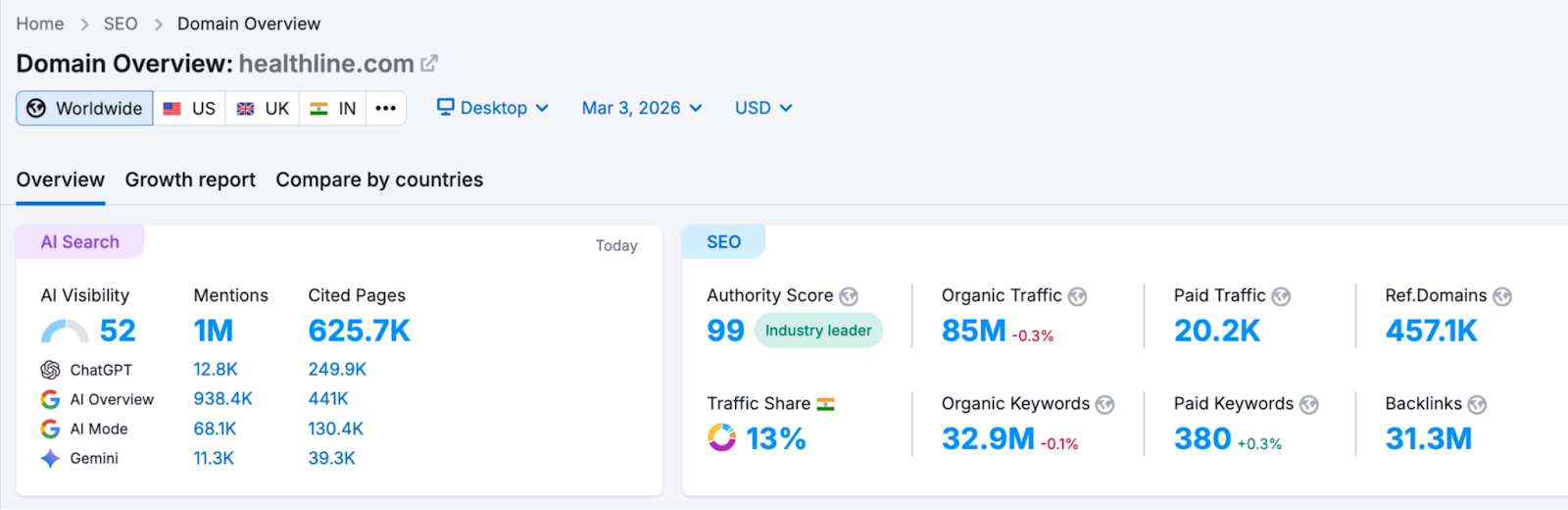Click the globe icon next to Paid Traffic
This screenshot has width=1568, height=510.
[x=1281, y=296]
